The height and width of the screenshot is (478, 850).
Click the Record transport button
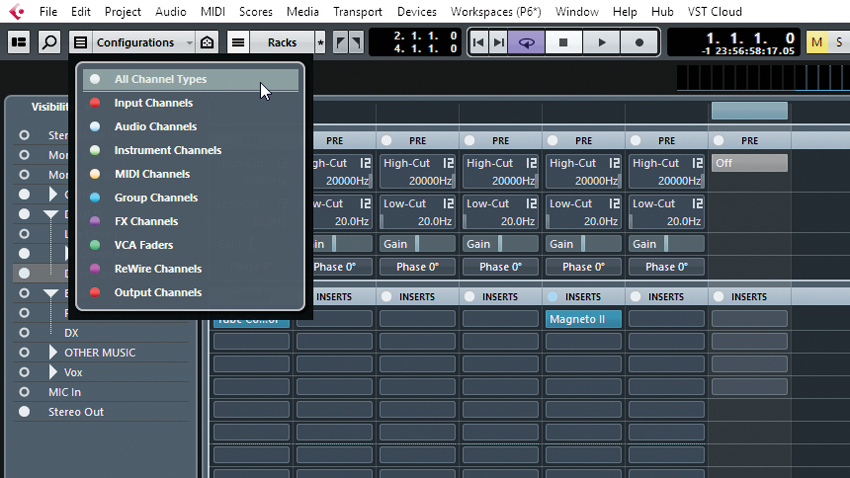[639, 42]
